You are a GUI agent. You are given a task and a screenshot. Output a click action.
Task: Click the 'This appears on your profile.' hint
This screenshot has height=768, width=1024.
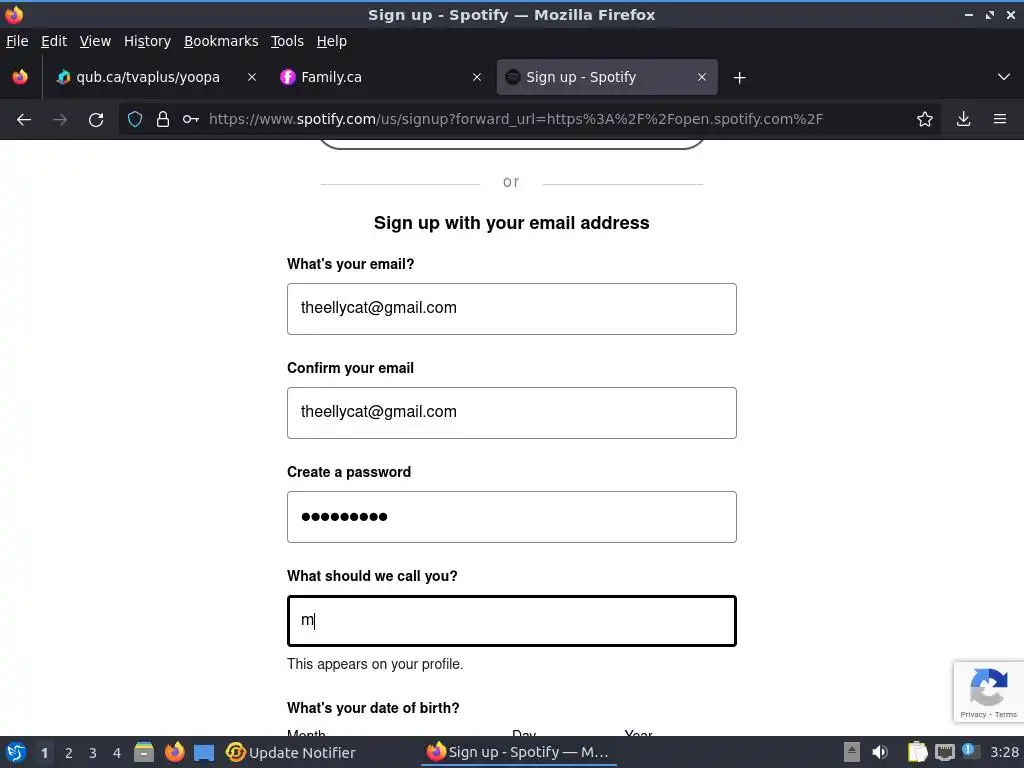(x=375, y=664)
